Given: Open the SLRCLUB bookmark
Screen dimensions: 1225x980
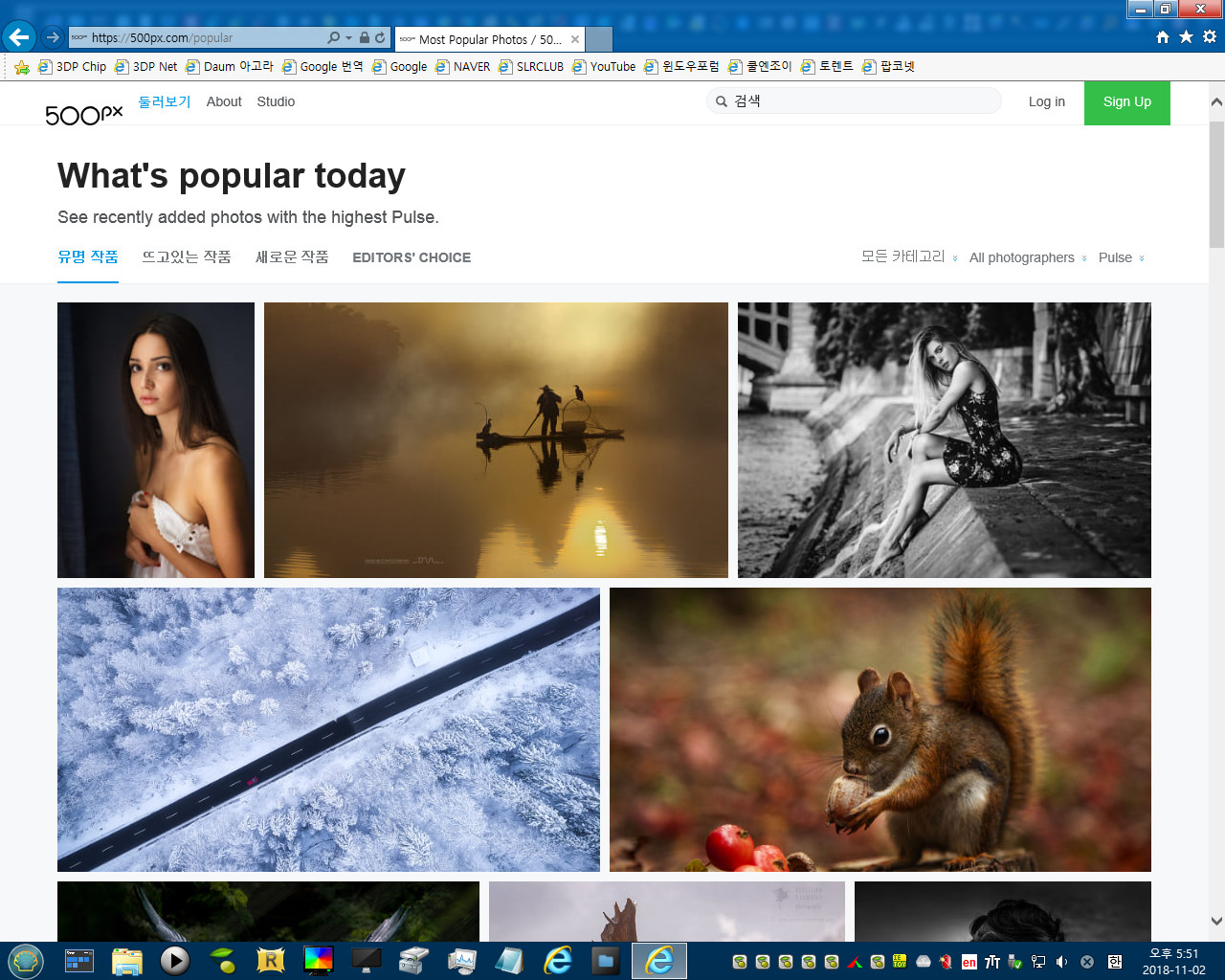Looking at the screenshot, I should point(531,66).
